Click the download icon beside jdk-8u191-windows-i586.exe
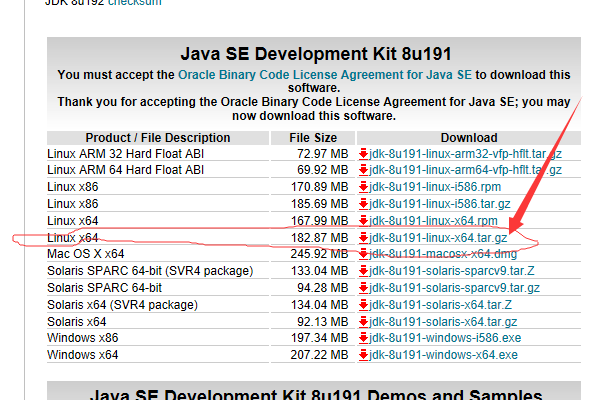 click(363, 338)
